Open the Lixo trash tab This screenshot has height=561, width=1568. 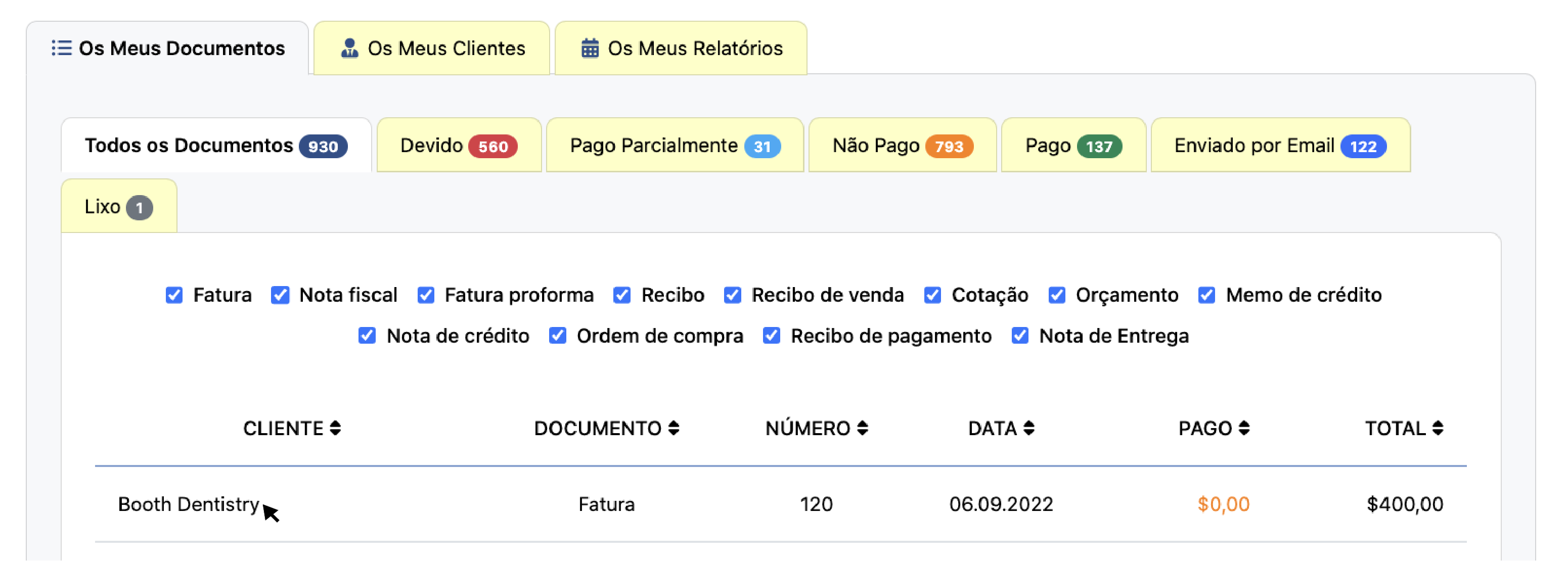[x=119, y=206]
